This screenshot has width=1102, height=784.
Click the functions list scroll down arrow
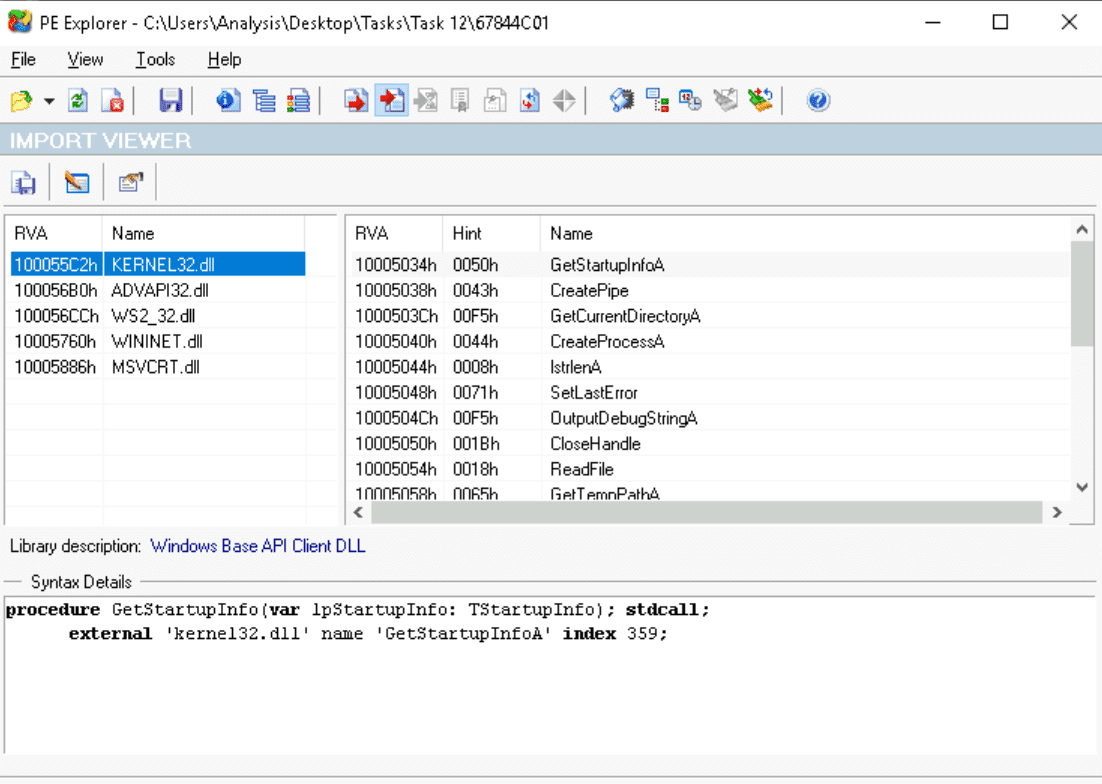pyautogui.click(x=1082, y=487)
